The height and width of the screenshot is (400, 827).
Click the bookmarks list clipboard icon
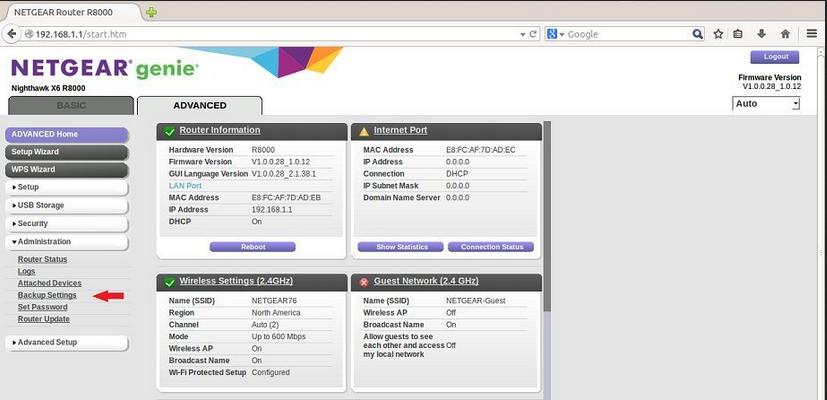click(x=739, y=34)
